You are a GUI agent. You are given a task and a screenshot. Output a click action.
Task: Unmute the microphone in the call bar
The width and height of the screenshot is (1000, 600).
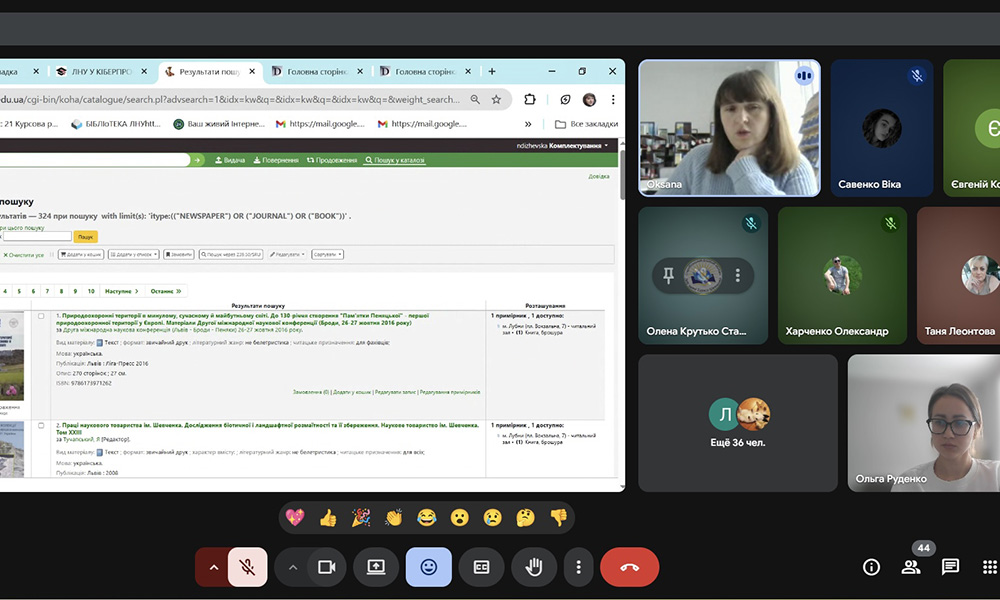click(246, 567)
